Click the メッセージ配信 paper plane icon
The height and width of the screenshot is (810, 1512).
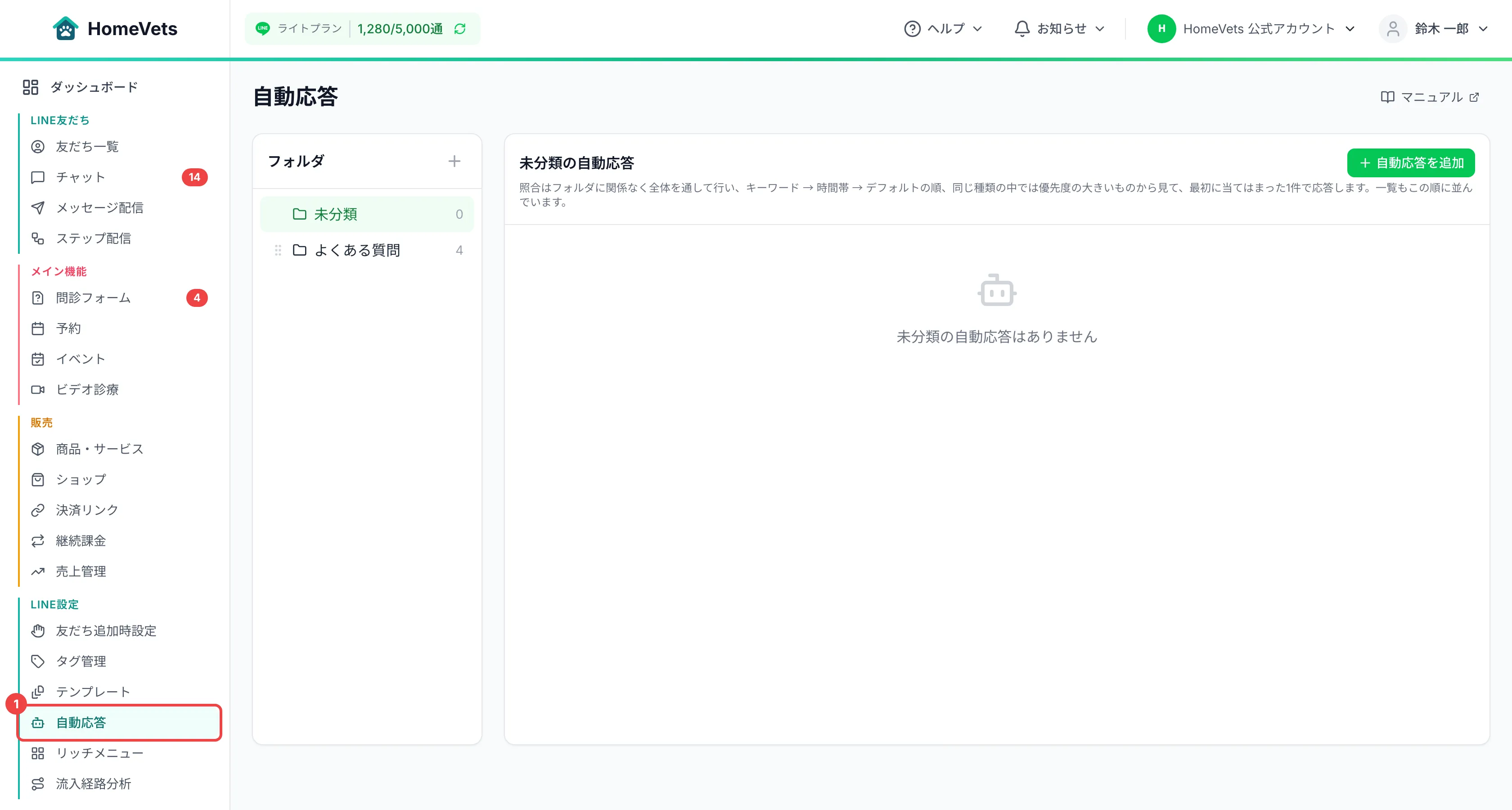(37, 208)
